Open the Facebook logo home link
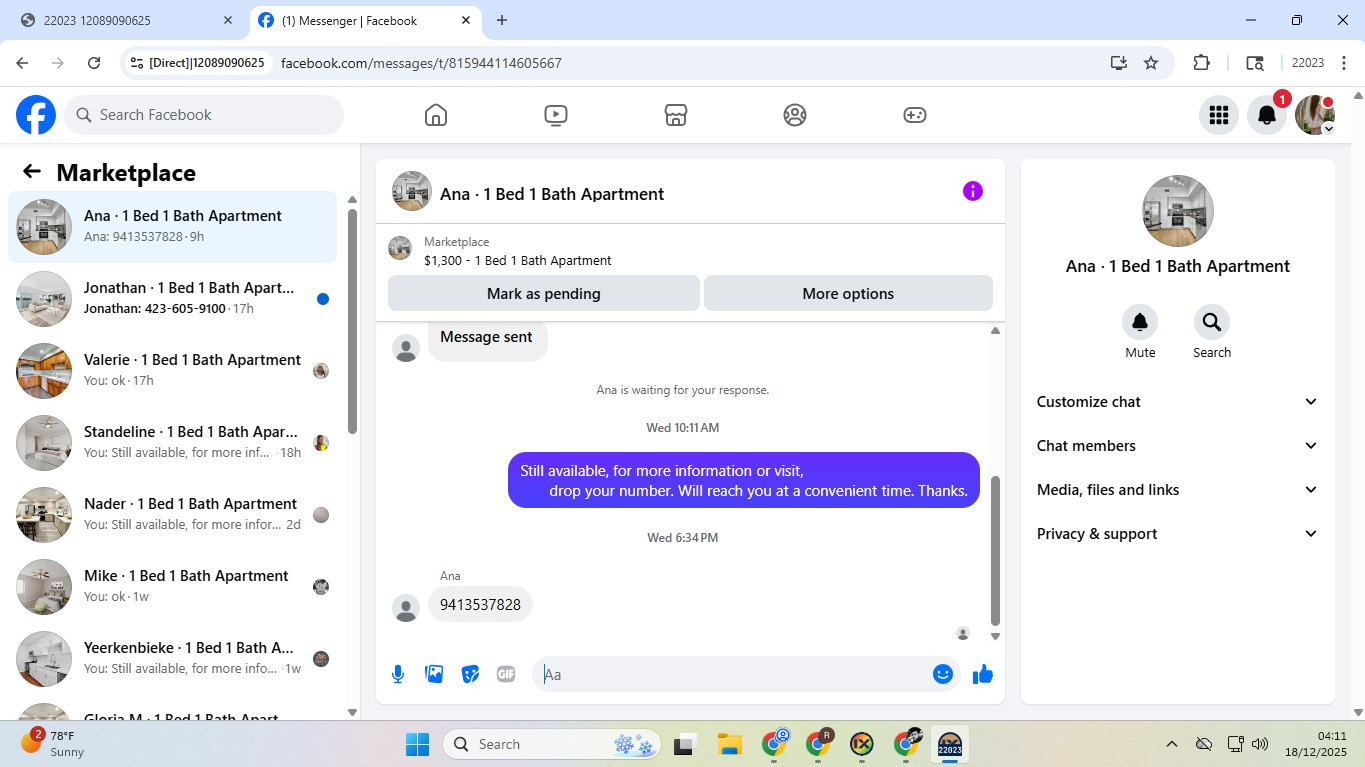1365x767 pixels. 36,115
